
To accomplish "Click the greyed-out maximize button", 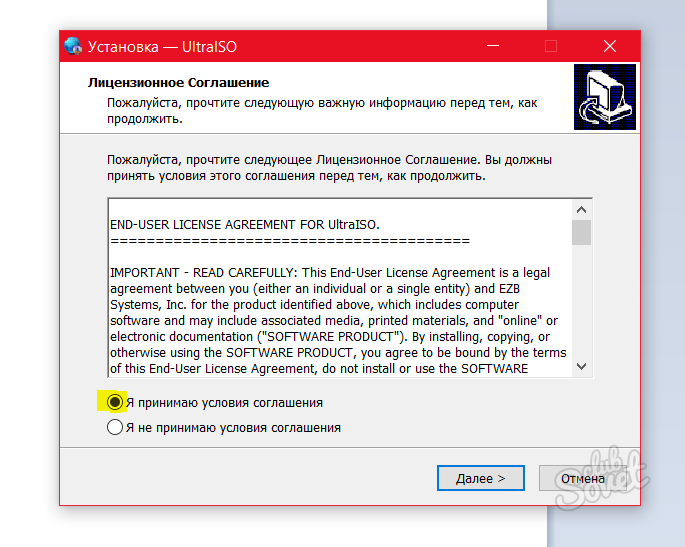I will pyautogui.click(x=550, y=47).
